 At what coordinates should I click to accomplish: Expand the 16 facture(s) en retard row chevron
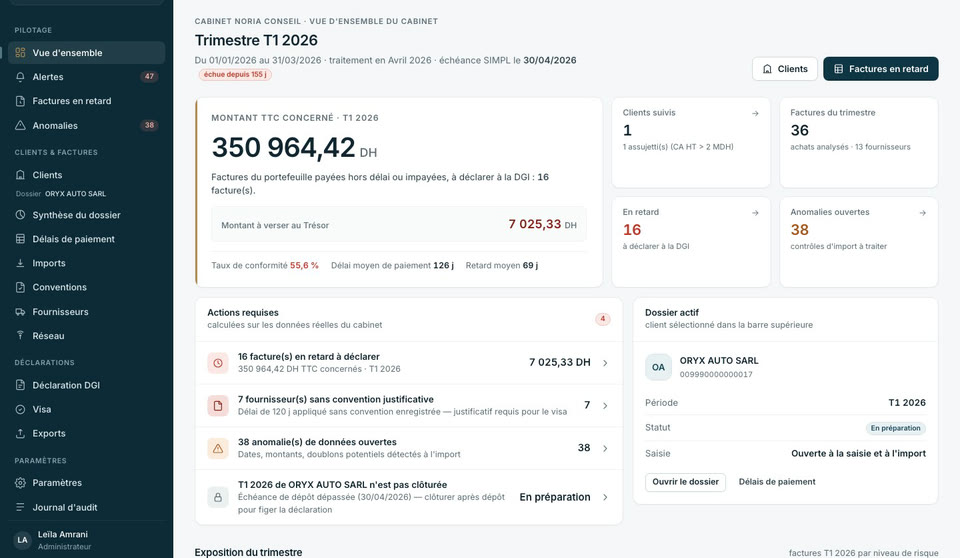pos(605,363)
